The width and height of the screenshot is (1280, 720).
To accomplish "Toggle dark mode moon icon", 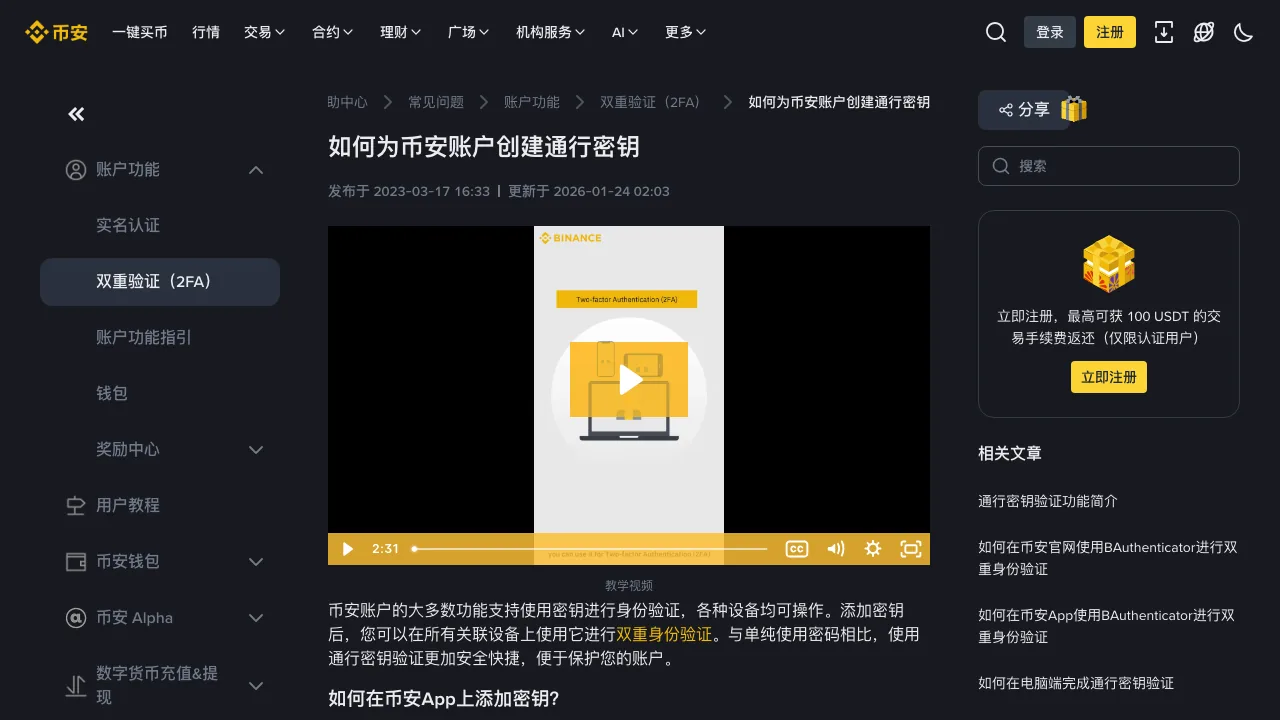I will click(1244, 32).
